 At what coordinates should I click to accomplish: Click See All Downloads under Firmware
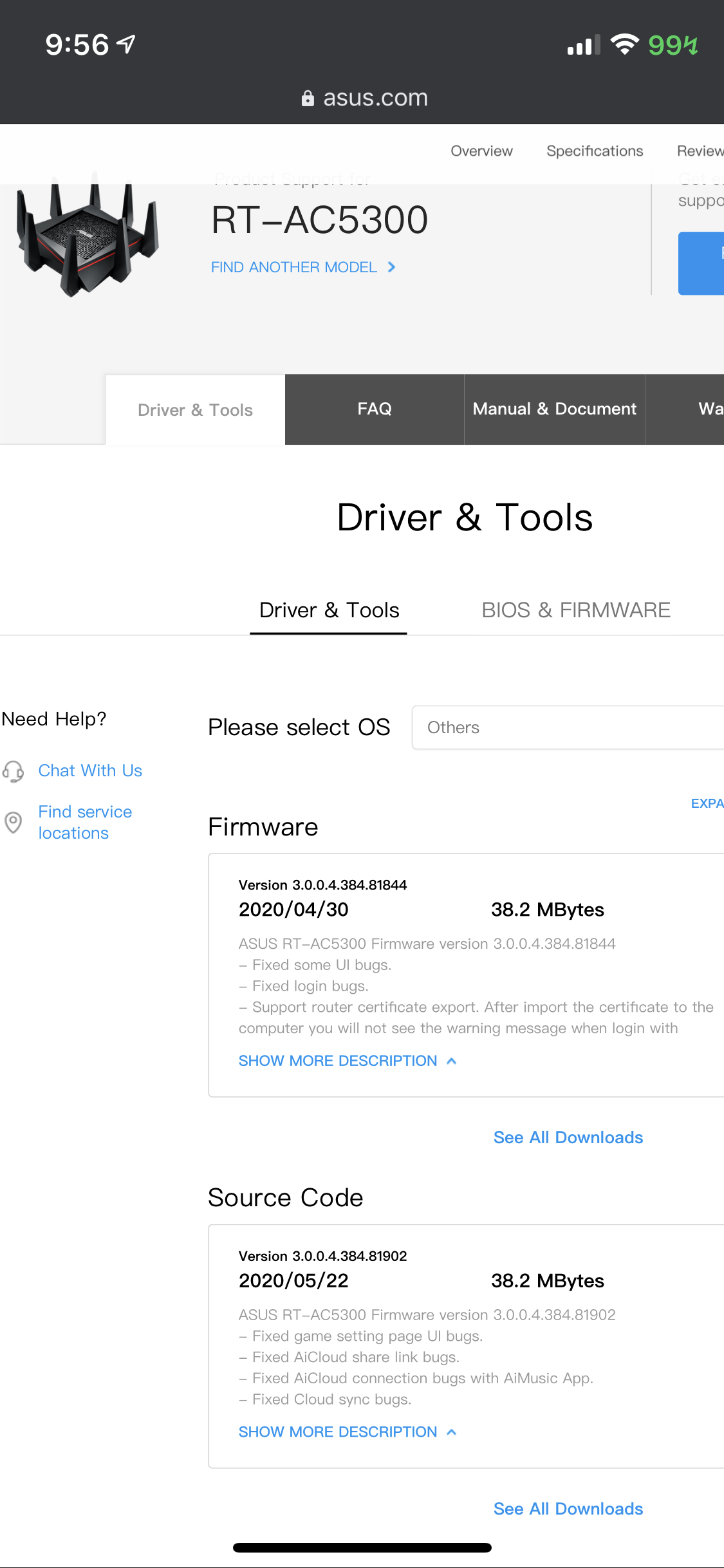click(568, 1137)
